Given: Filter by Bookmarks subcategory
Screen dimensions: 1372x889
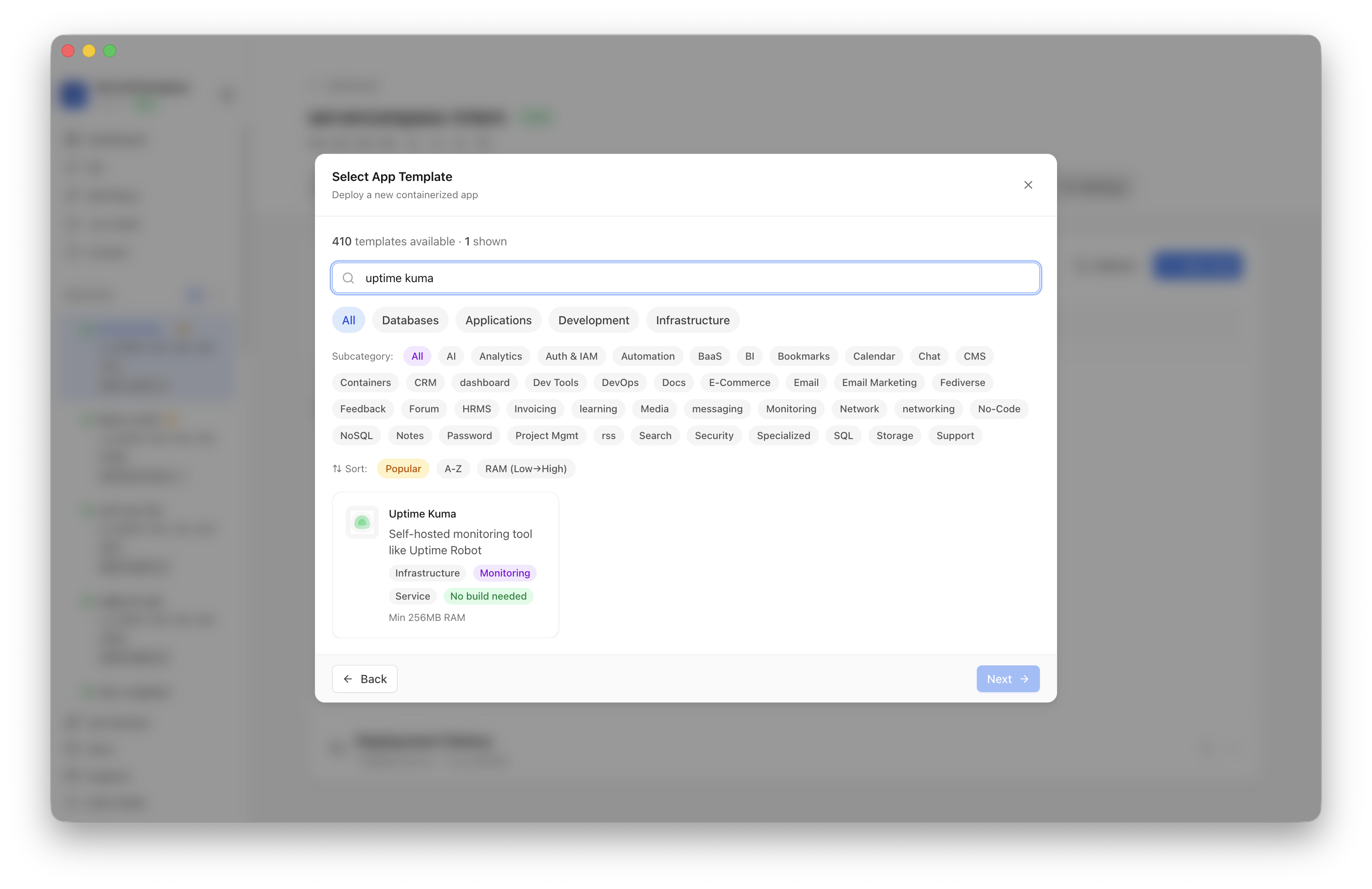Looking at the screenshot, I should [x=804, y=356].
